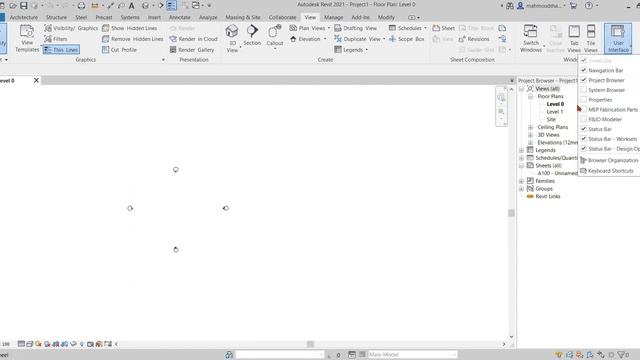This screenshot has height=360, width=640.
Task: Select the Section tool
Action: tap(252, 35)
